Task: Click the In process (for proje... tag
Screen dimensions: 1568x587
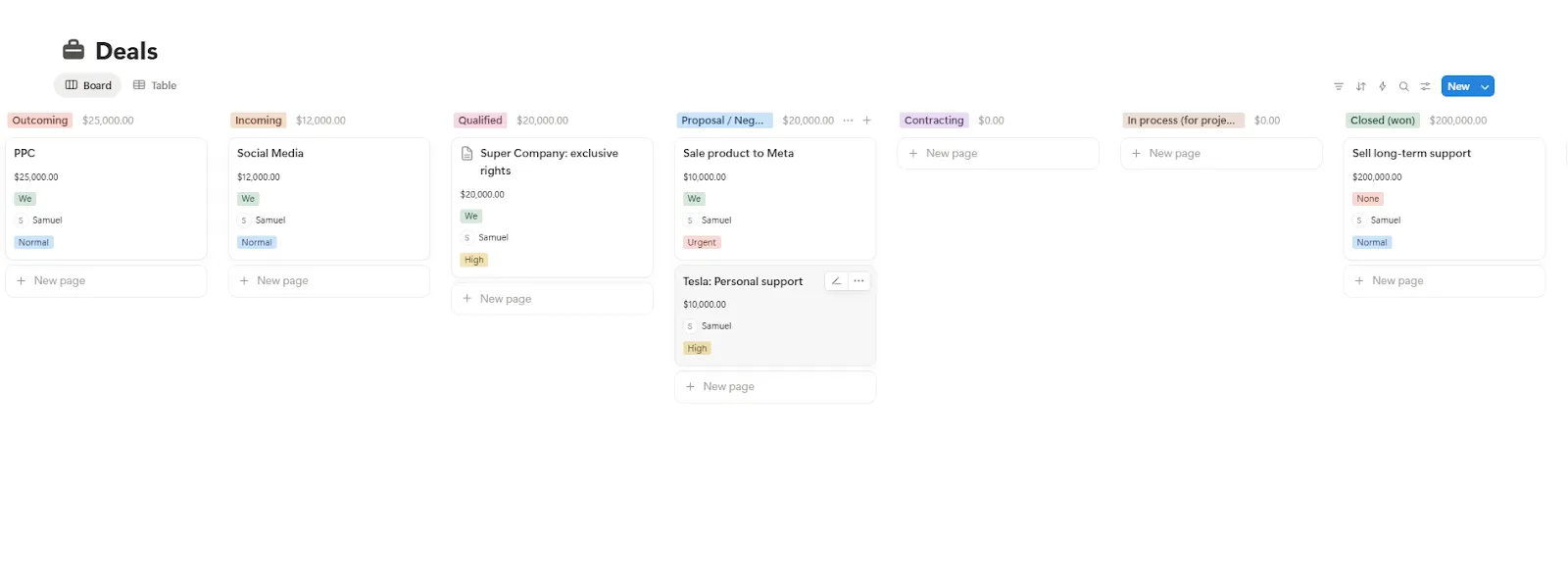Action: tap(1183, 121)
